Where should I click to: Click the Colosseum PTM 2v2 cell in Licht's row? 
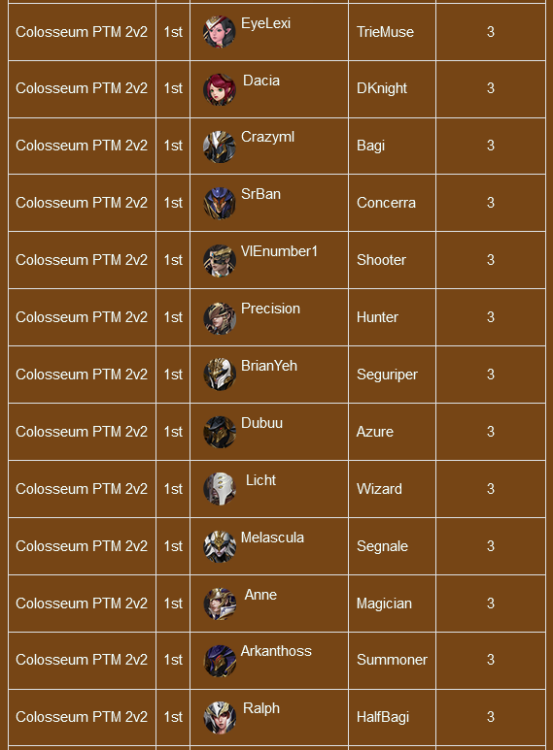[x=82, y=489]
